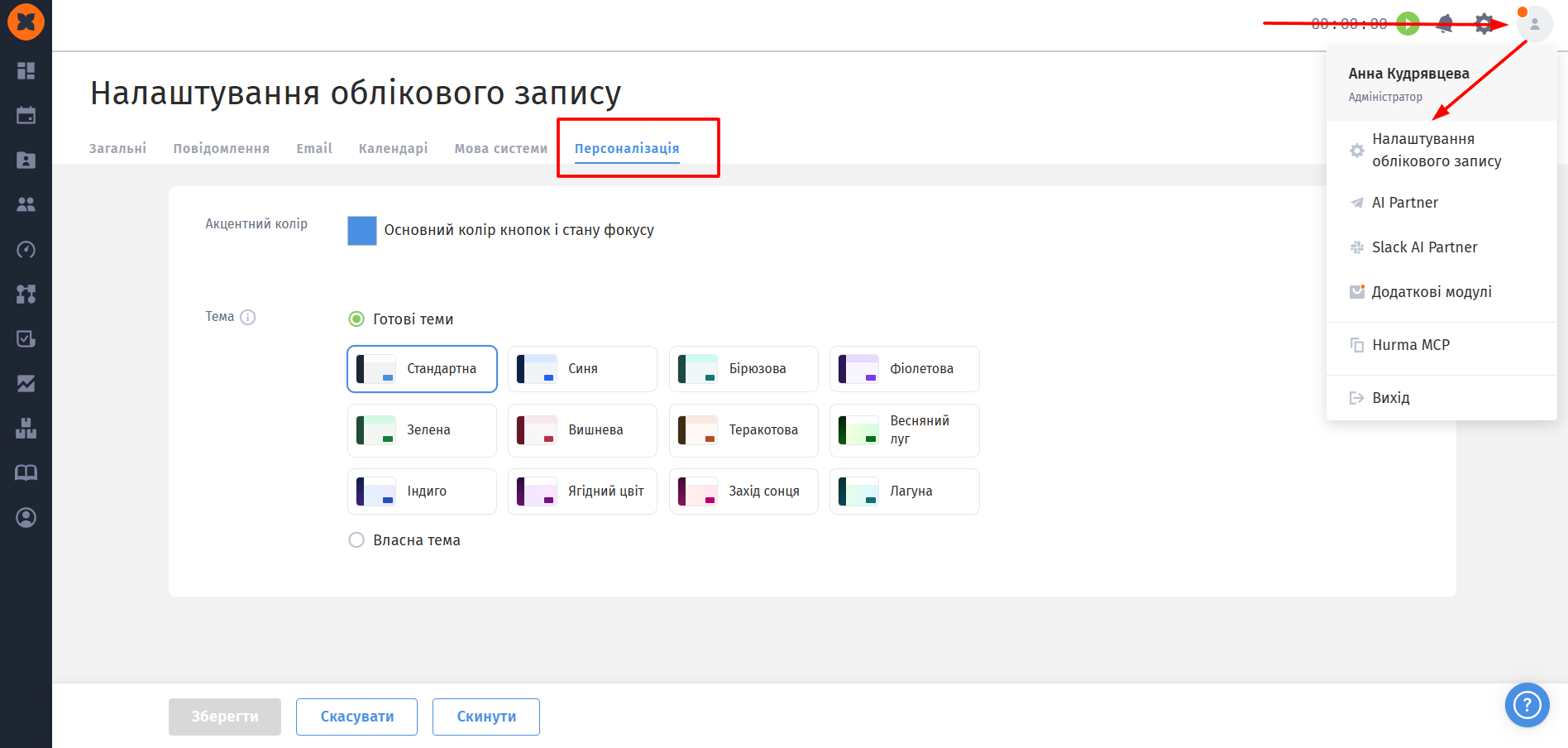Switch to the 'Повідомлення' tab
The height and width of the screenshot is (748, 1568).
coord(221,148)
